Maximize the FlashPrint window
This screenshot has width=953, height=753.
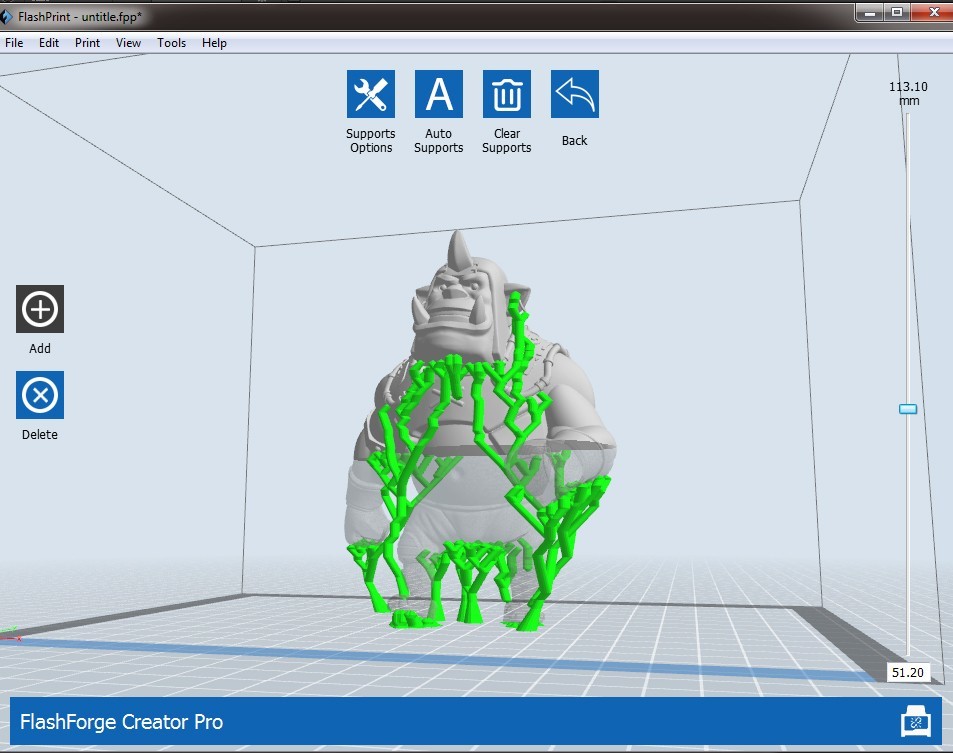click(x=897, y=12)
